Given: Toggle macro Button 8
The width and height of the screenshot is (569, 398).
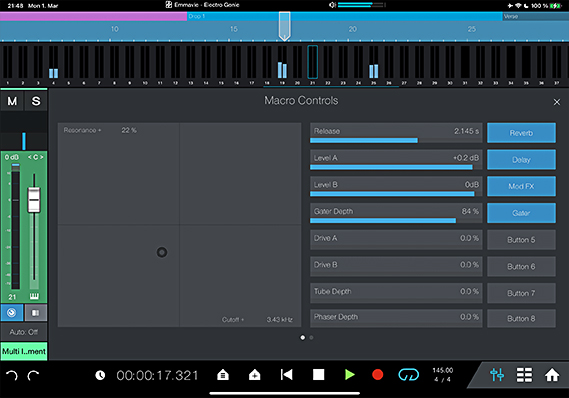Looking at the screenshot, I should [521, 319].
